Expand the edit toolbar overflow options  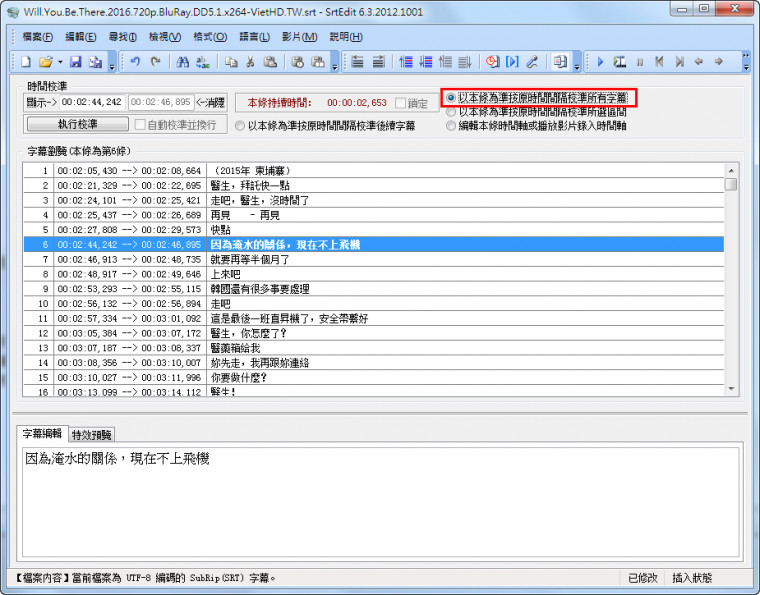(x=334, y=65)
